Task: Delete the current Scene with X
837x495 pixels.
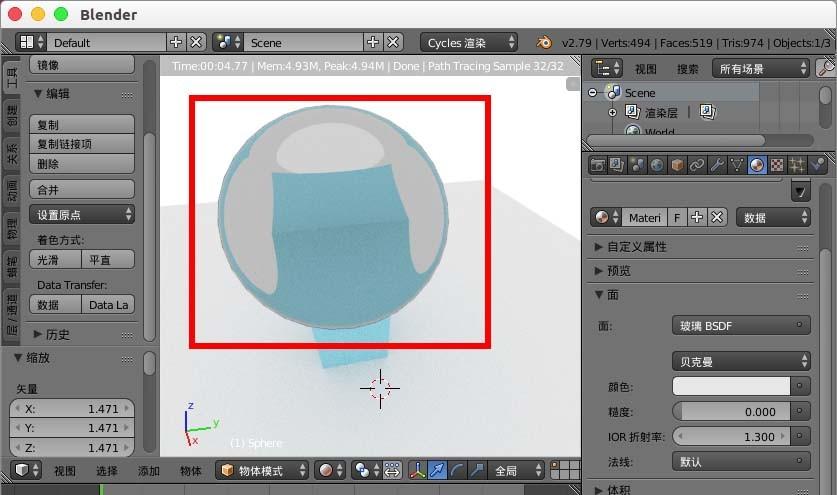Action: click(393, 42)
